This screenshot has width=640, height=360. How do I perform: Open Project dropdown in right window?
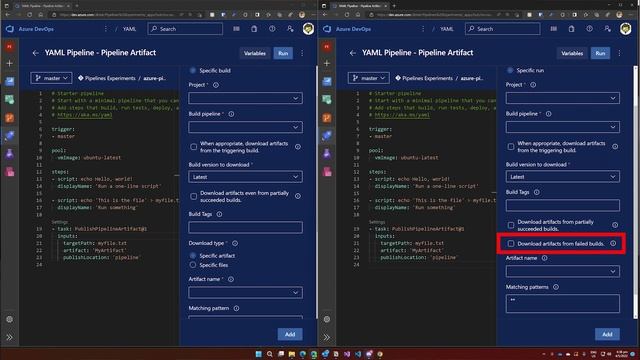point(562,98)
